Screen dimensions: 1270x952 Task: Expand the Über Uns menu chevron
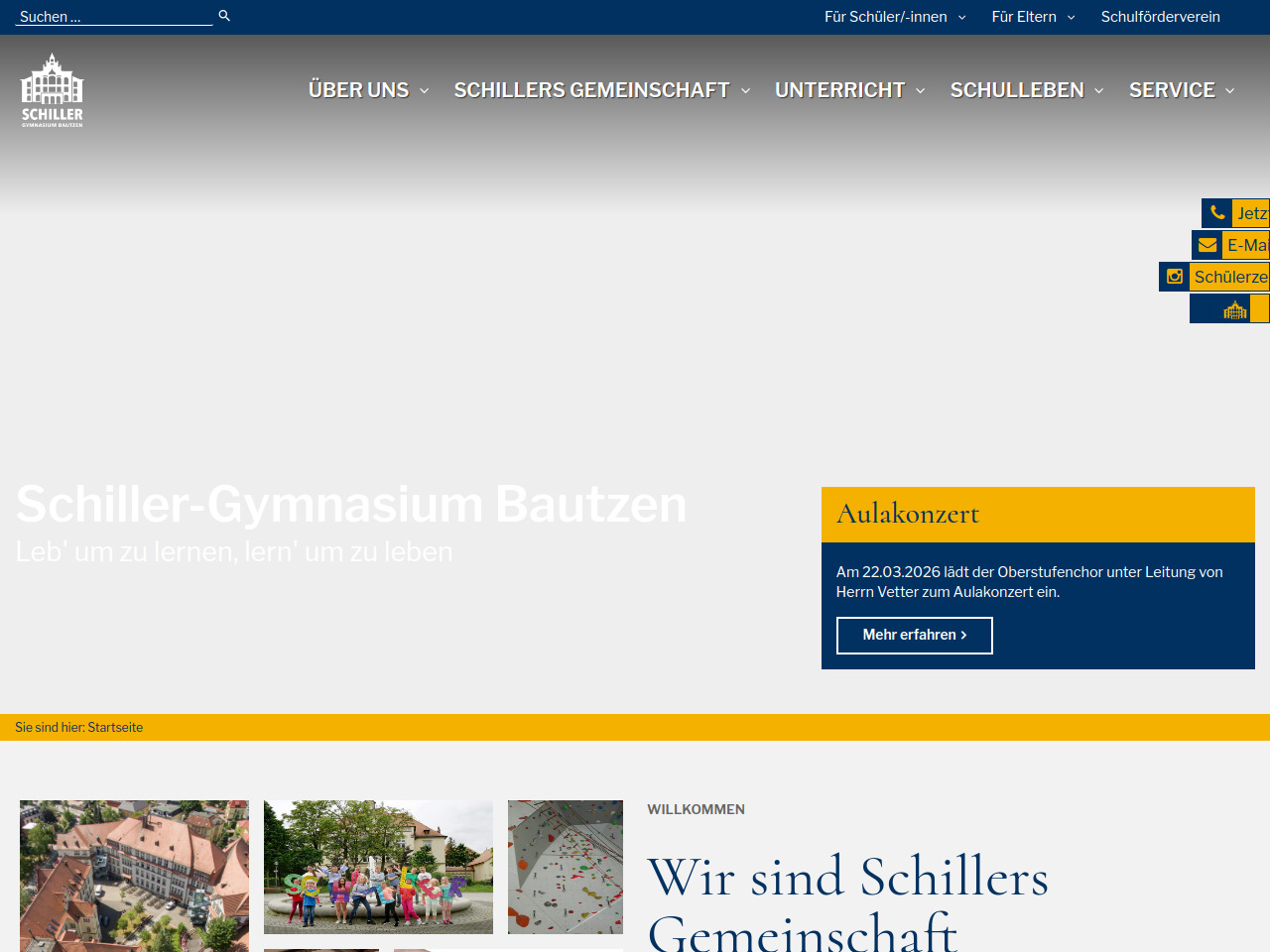coord(425,90)
